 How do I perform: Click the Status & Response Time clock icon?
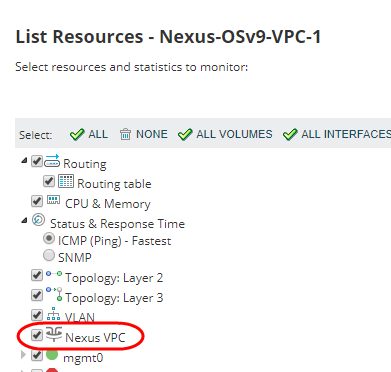[x=38, y=220]
